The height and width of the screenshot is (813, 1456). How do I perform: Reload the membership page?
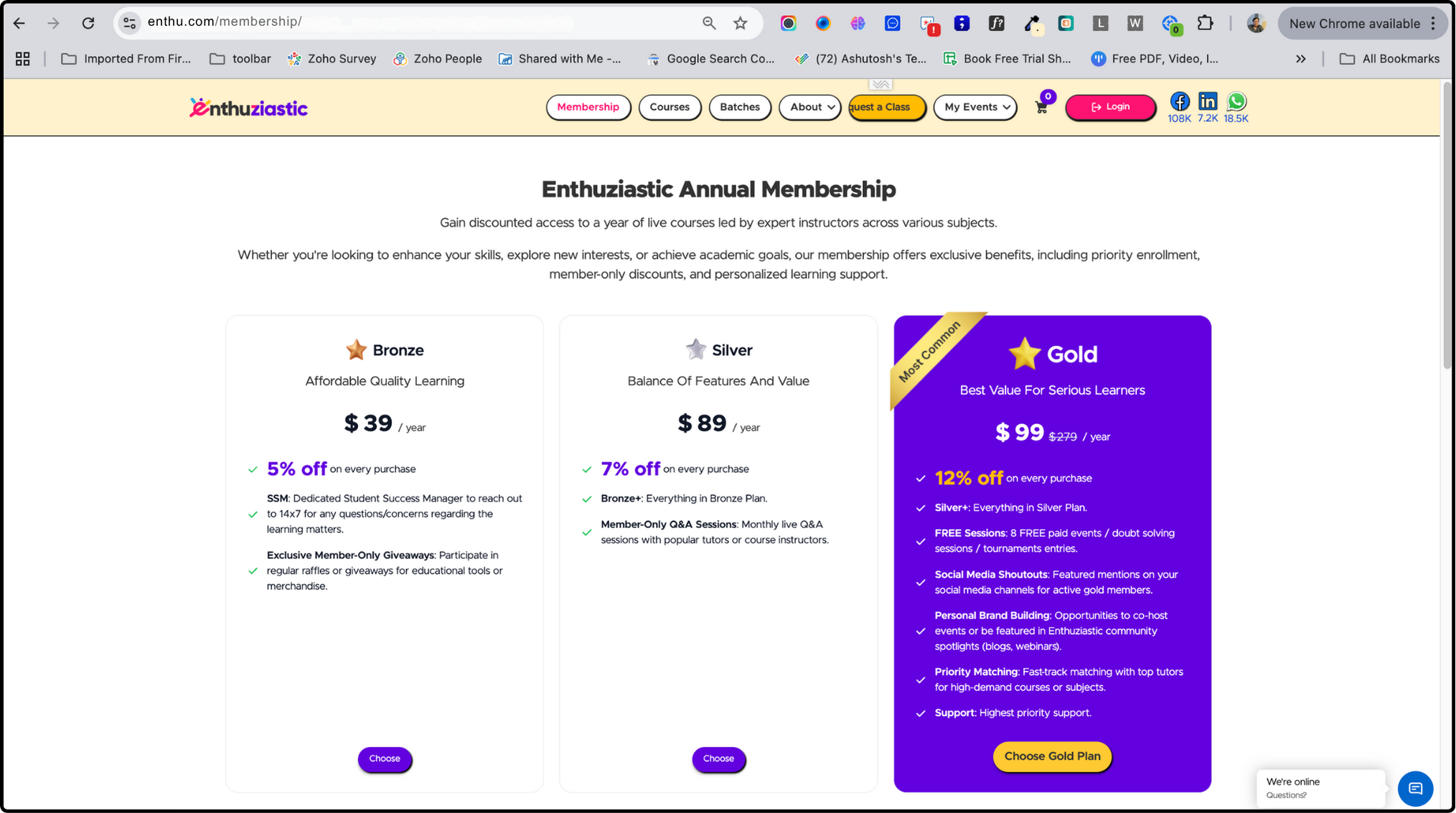(88, 23)
